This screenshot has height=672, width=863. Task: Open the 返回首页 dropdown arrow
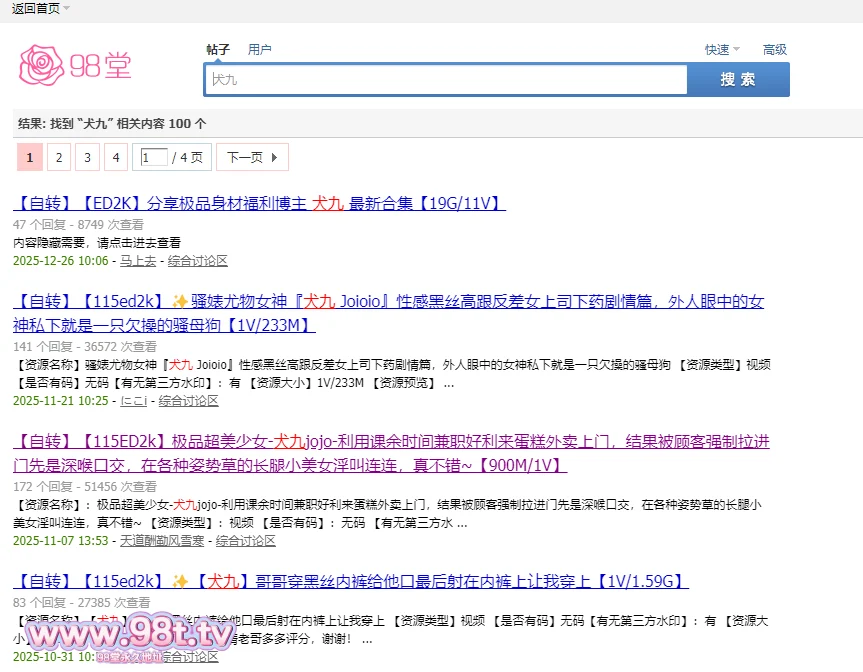(x=66, y=9)
